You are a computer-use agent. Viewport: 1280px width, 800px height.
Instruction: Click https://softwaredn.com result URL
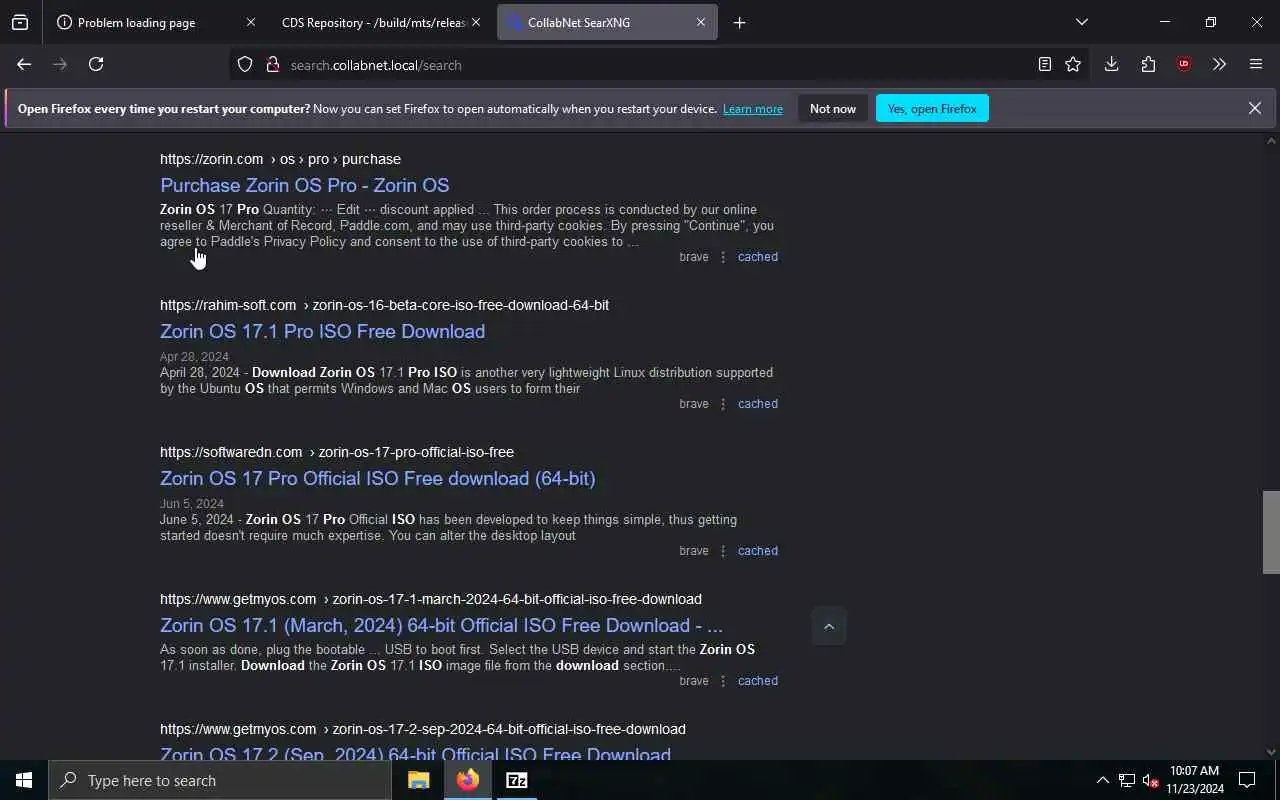(x=337, y=452)
